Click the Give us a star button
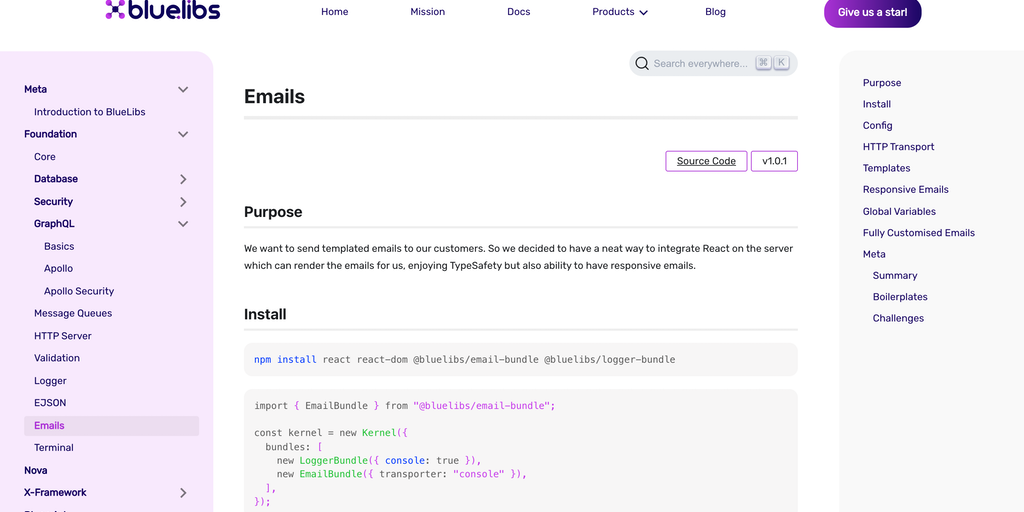The image size is (1024, 512). click(872, 12)
